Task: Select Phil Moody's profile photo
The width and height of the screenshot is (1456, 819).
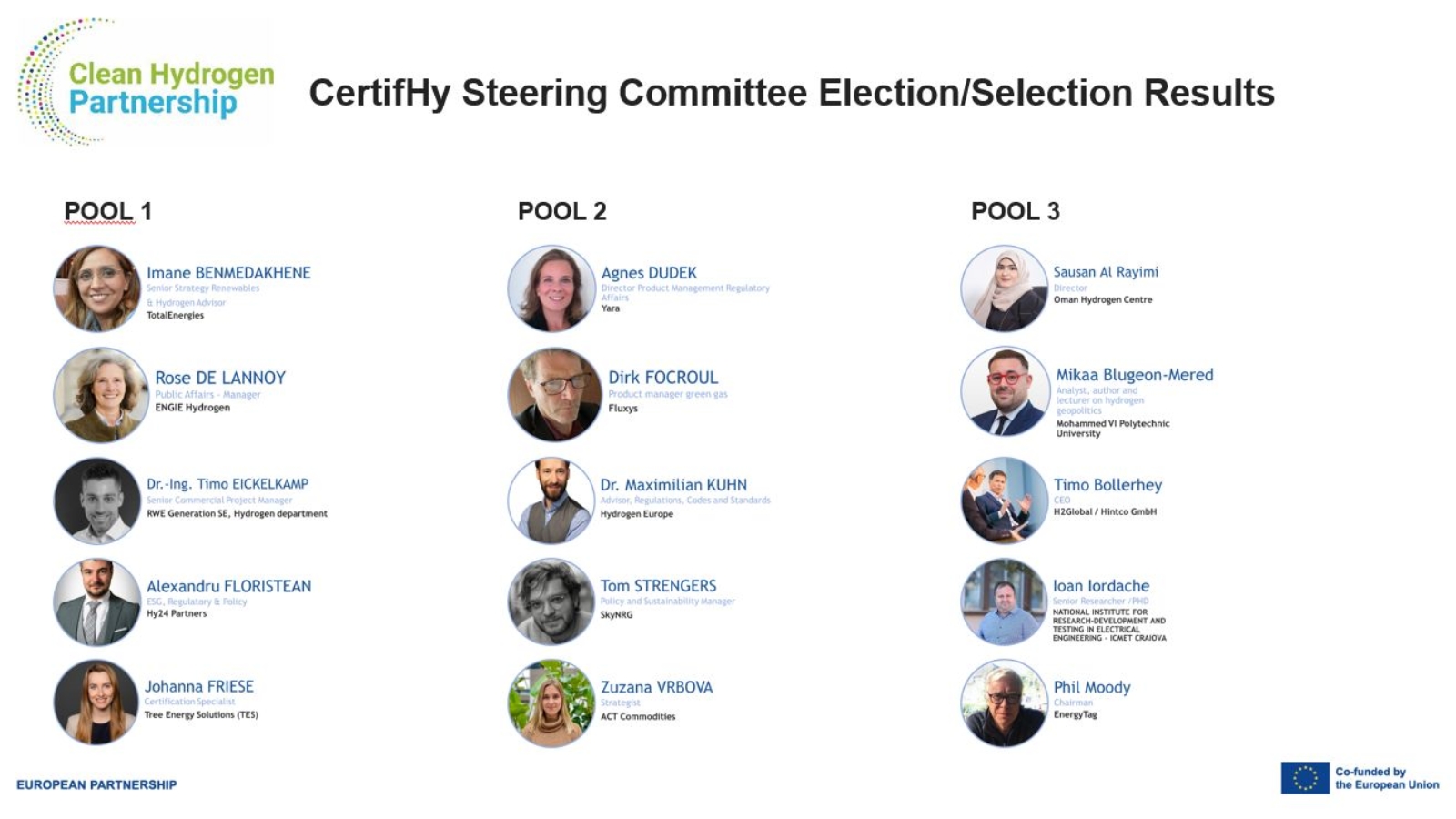Action: 1005,703
